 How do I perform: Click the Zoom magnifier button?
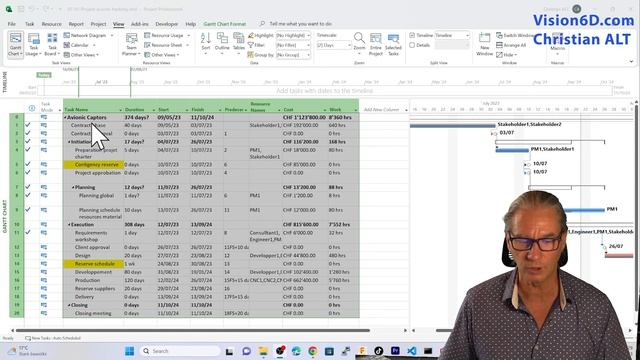tap(359, 43)
